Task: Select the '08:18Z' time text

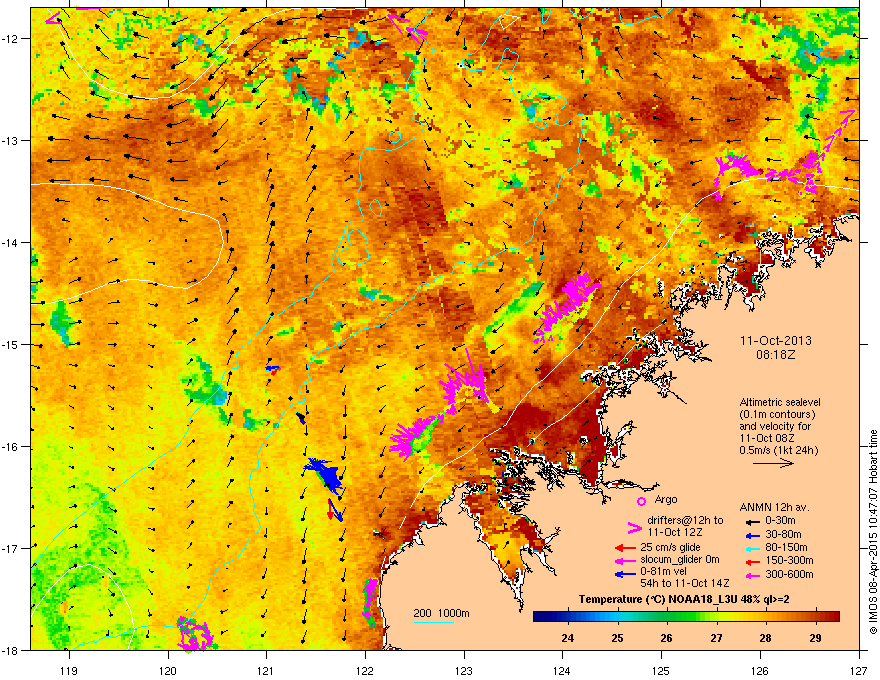Action: 776,355
